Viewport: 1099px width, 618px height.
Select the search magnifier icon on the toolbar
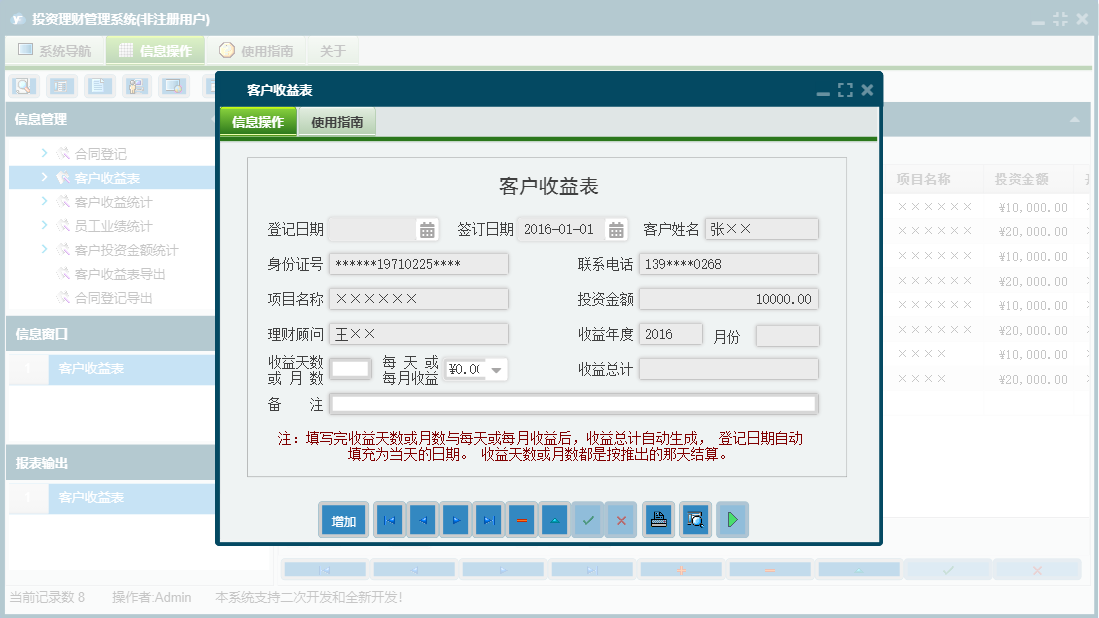[21, 86]
